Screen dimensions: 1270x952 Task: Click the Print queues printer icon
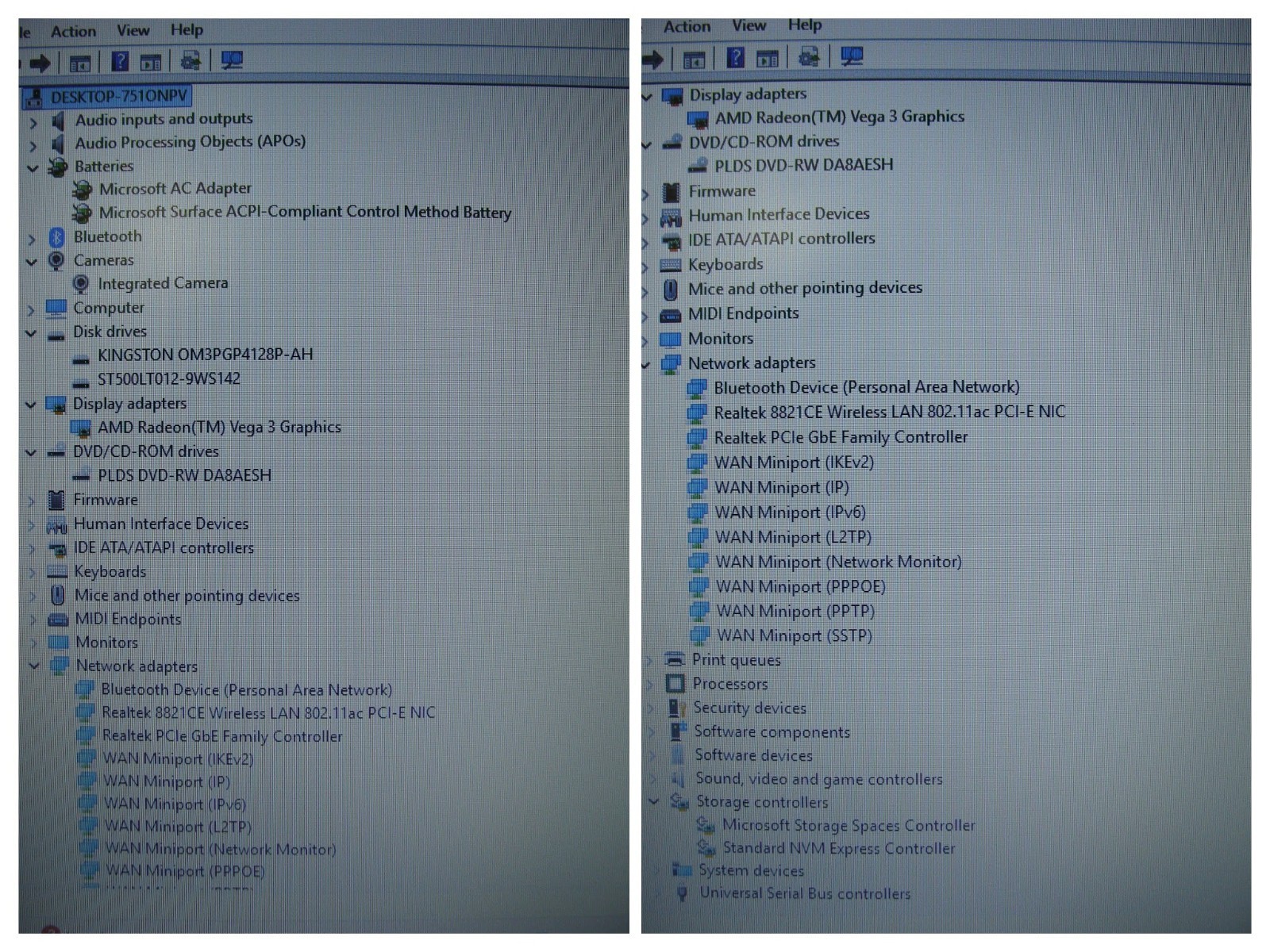click(x=675, y=659)
